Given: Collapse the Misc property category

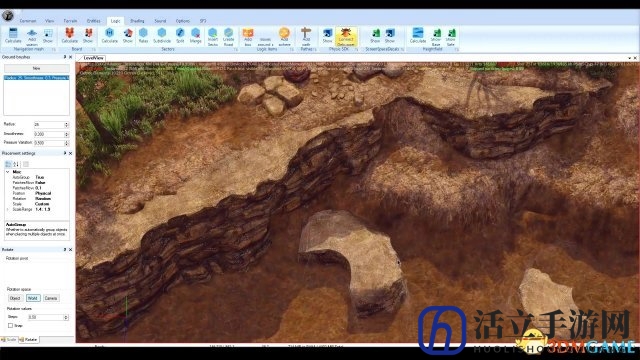Looking at the screenshot, I should click(x=8, y=172).
